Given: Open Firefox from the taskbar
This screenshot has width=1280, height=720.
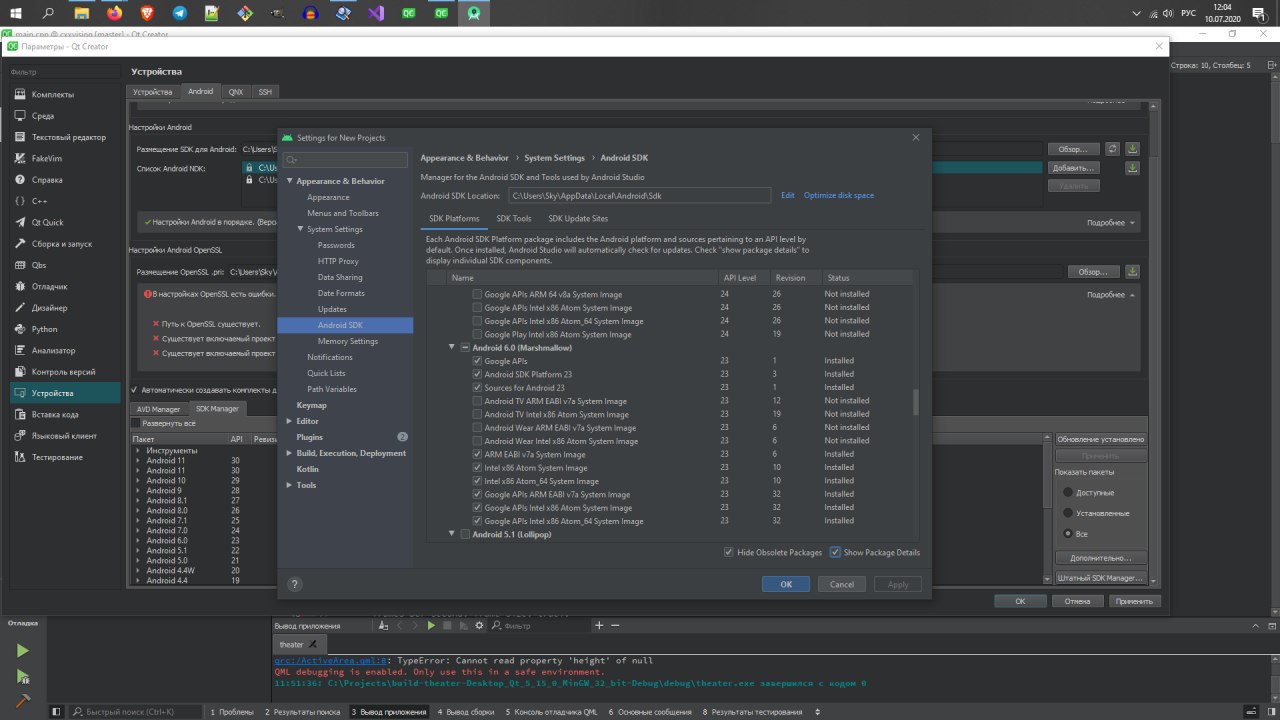Looking at the screenshot, I should click(x=114, y=14).
